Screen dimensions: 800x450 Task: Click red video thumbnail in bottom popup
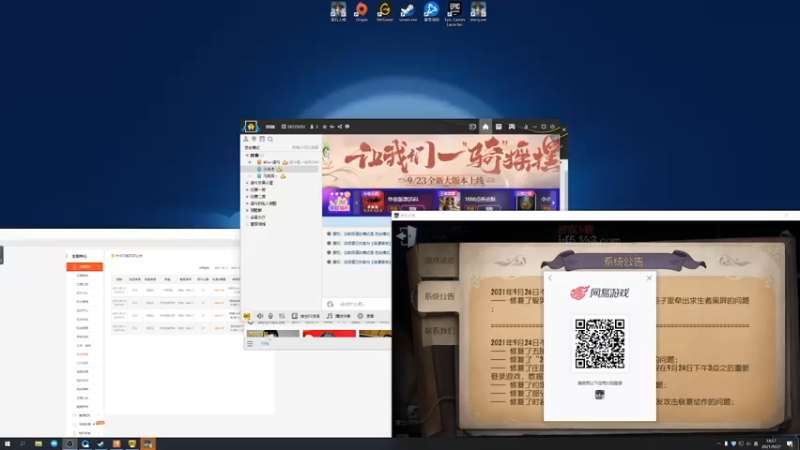[x=329, y=334]
